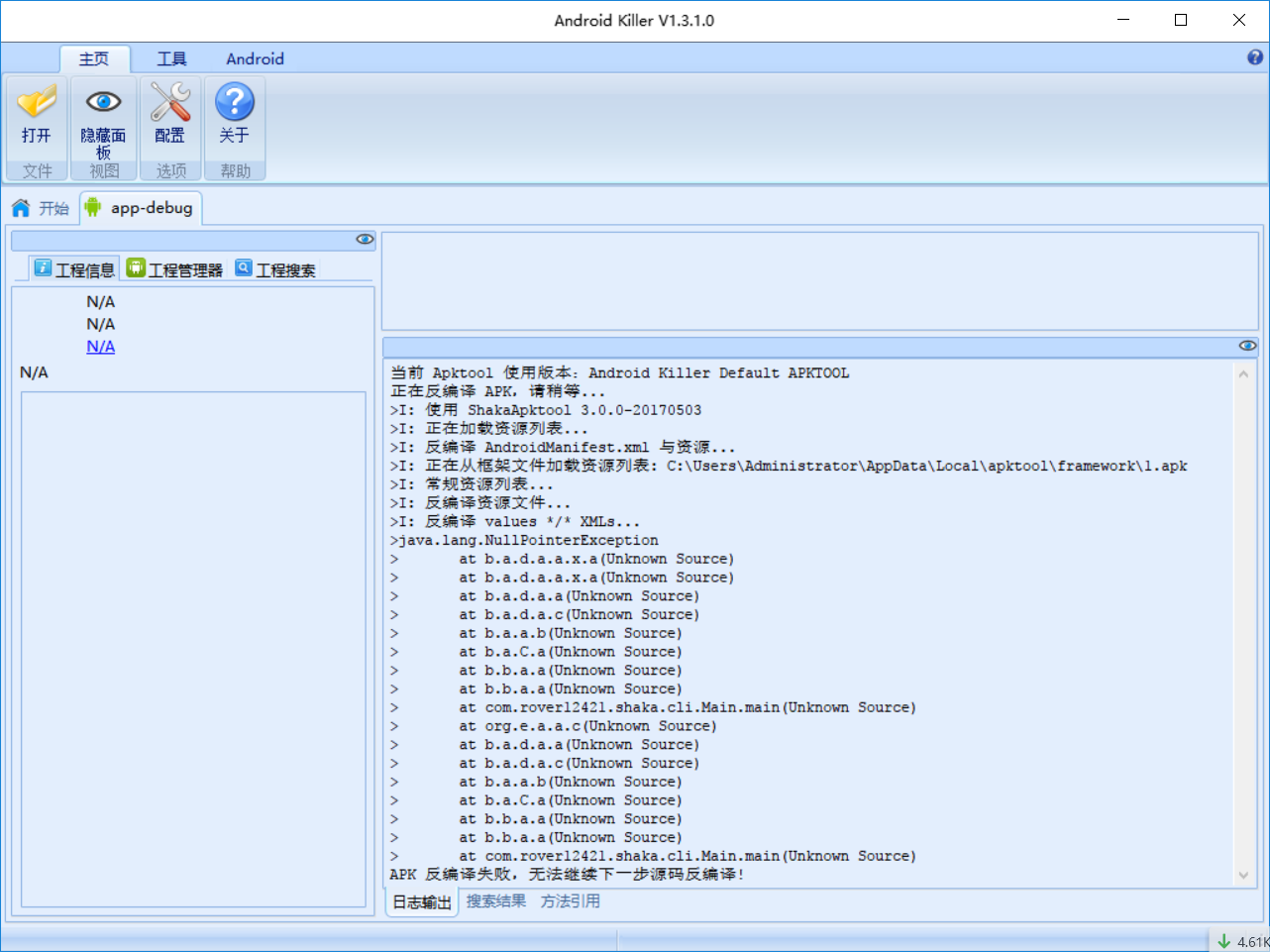This screenshot has width=1270, height=952.
Task: Click the N/A blue hyperlink
Action: (100, 346)
